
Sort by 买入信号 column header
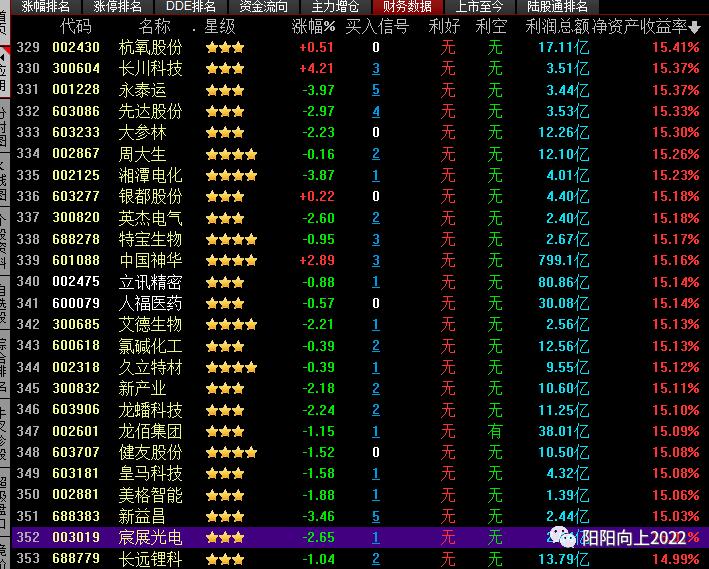point(377,27)
